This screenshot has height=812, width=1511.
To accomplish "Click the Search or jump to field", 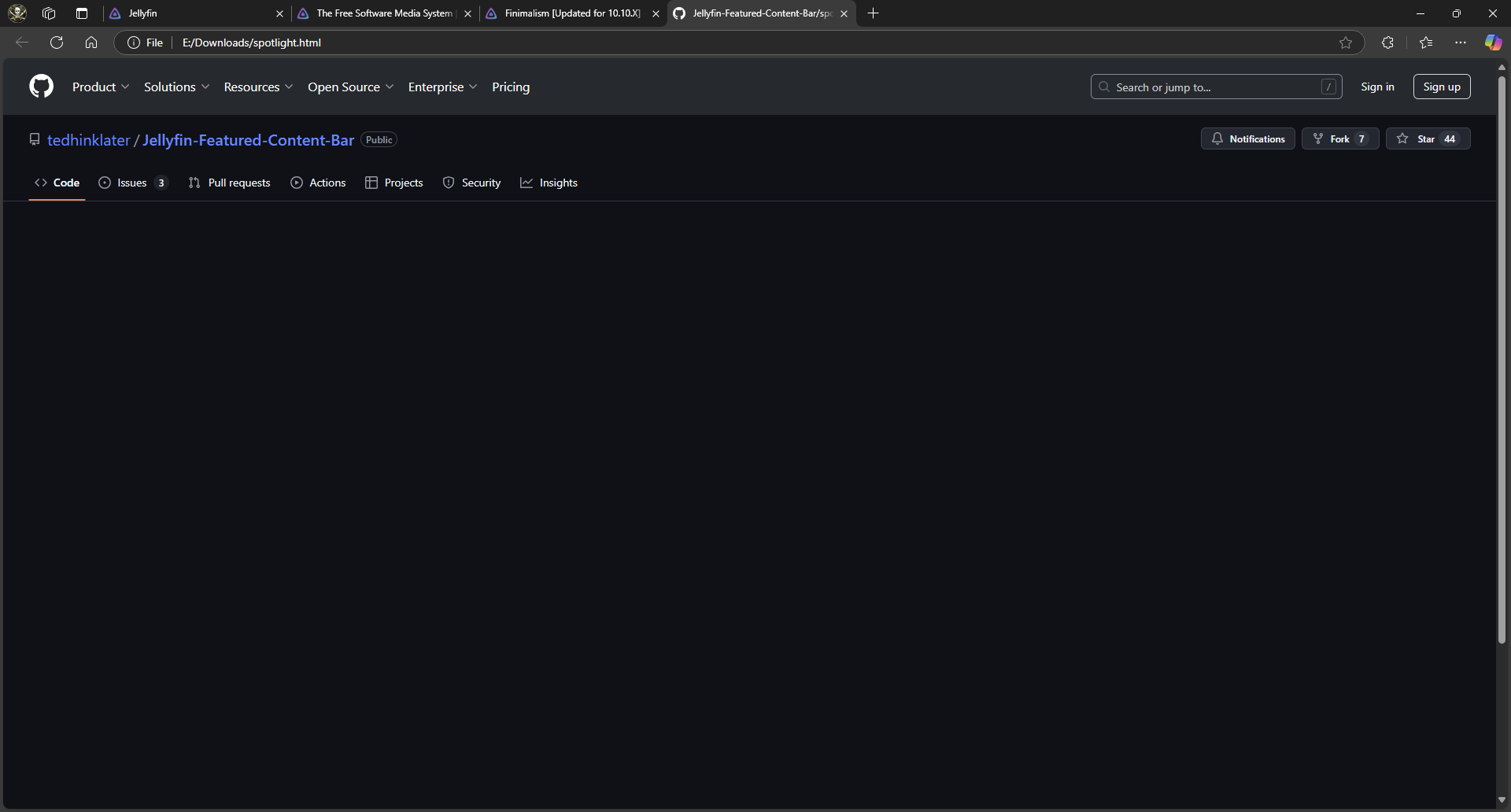I will click(x=1215, y=87).
